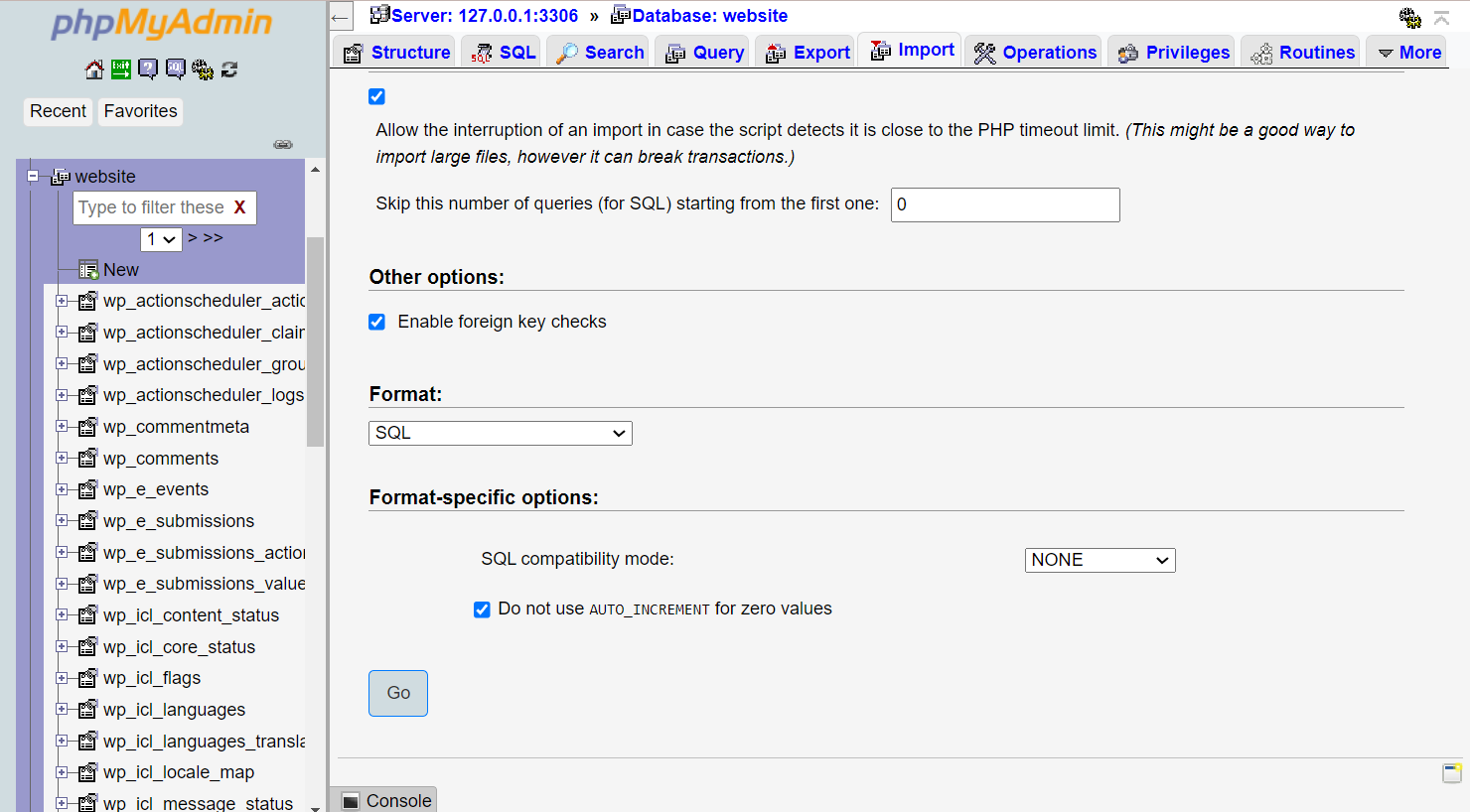Click the green Log out icon

click(121, 69)
